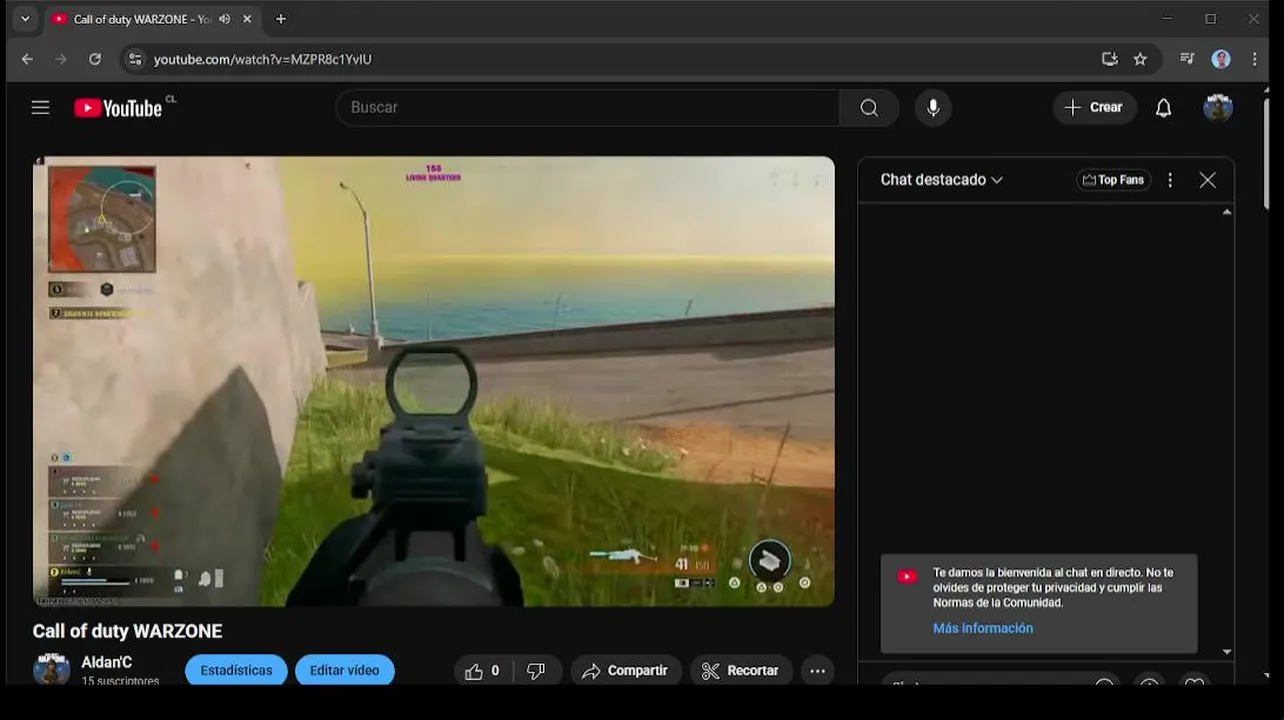
Task: Open the Crear menu
Action: (1094, 107)
